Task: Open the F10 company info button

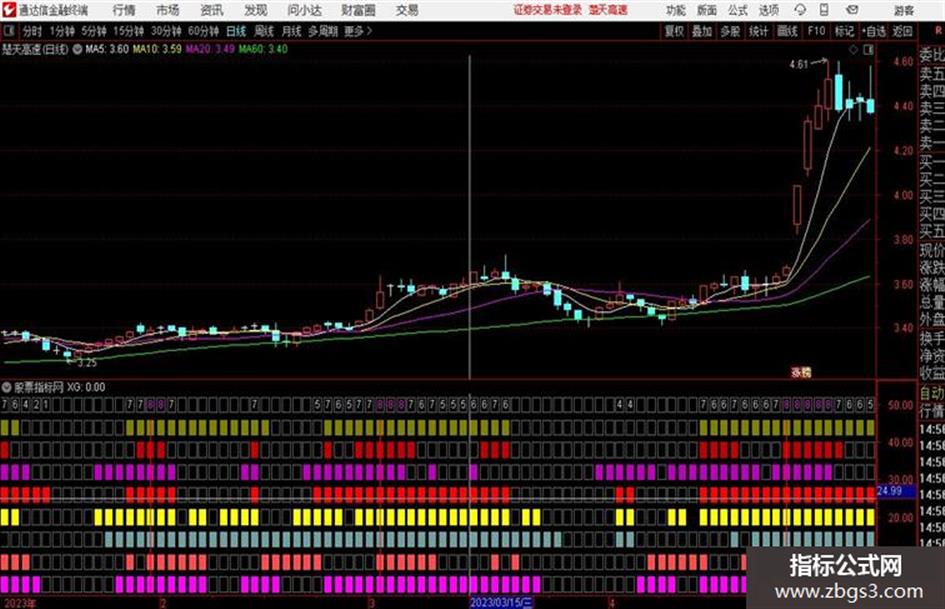Action: [816, 31]
